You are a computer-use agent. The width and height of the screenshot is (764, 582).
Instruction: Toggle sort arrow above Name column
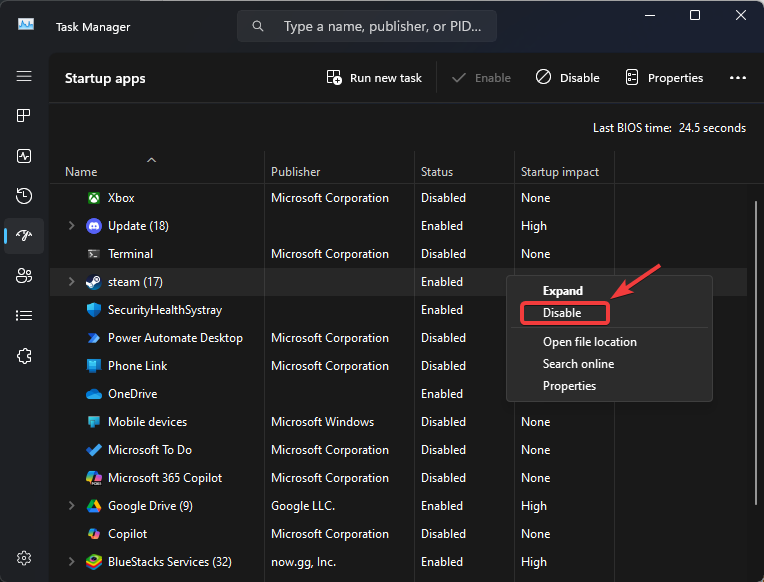(x=152, y=160)
